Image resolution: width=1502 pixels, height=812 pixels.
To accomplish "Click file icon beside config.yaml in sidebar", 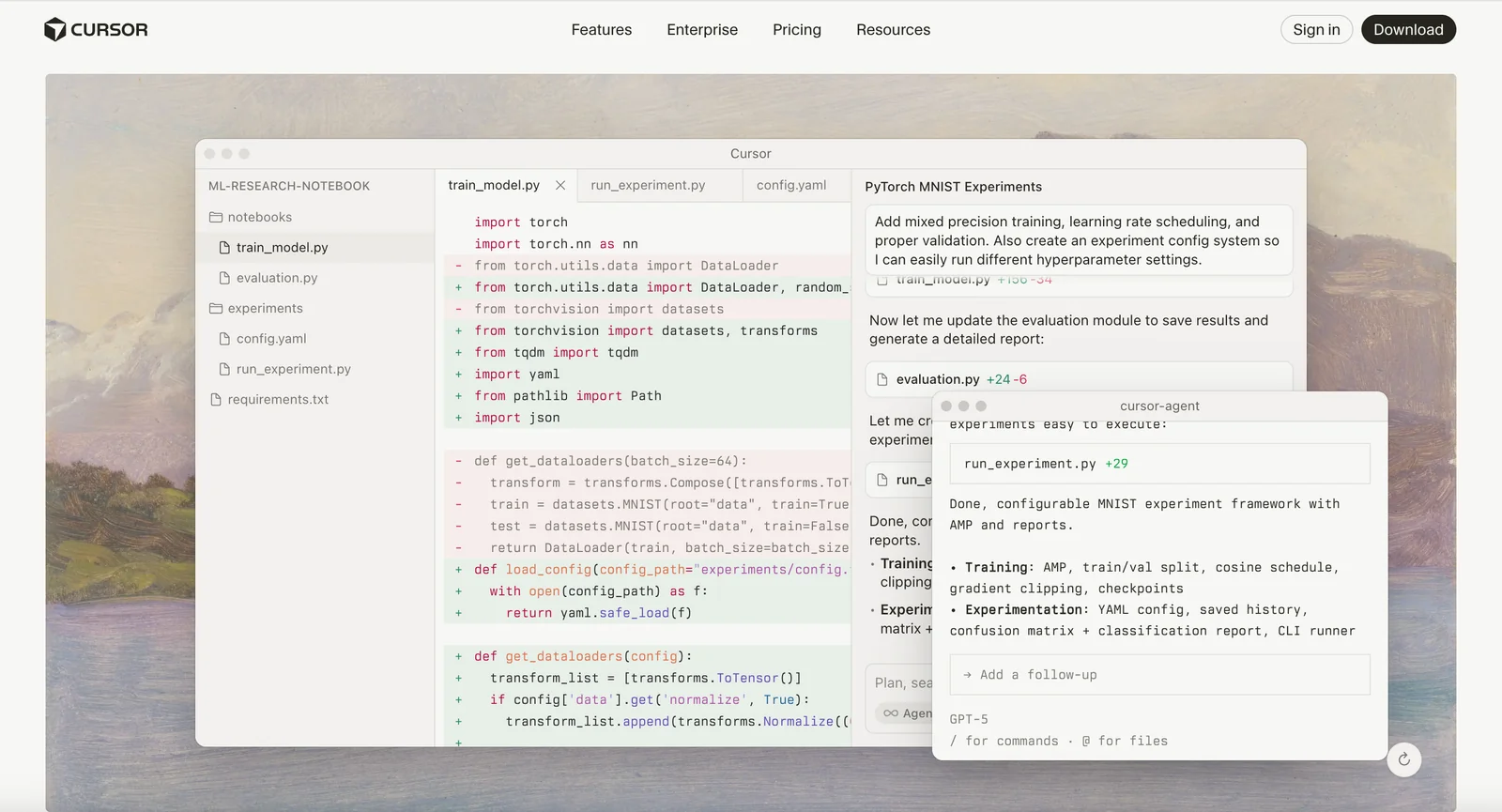I will click(224, 339).
